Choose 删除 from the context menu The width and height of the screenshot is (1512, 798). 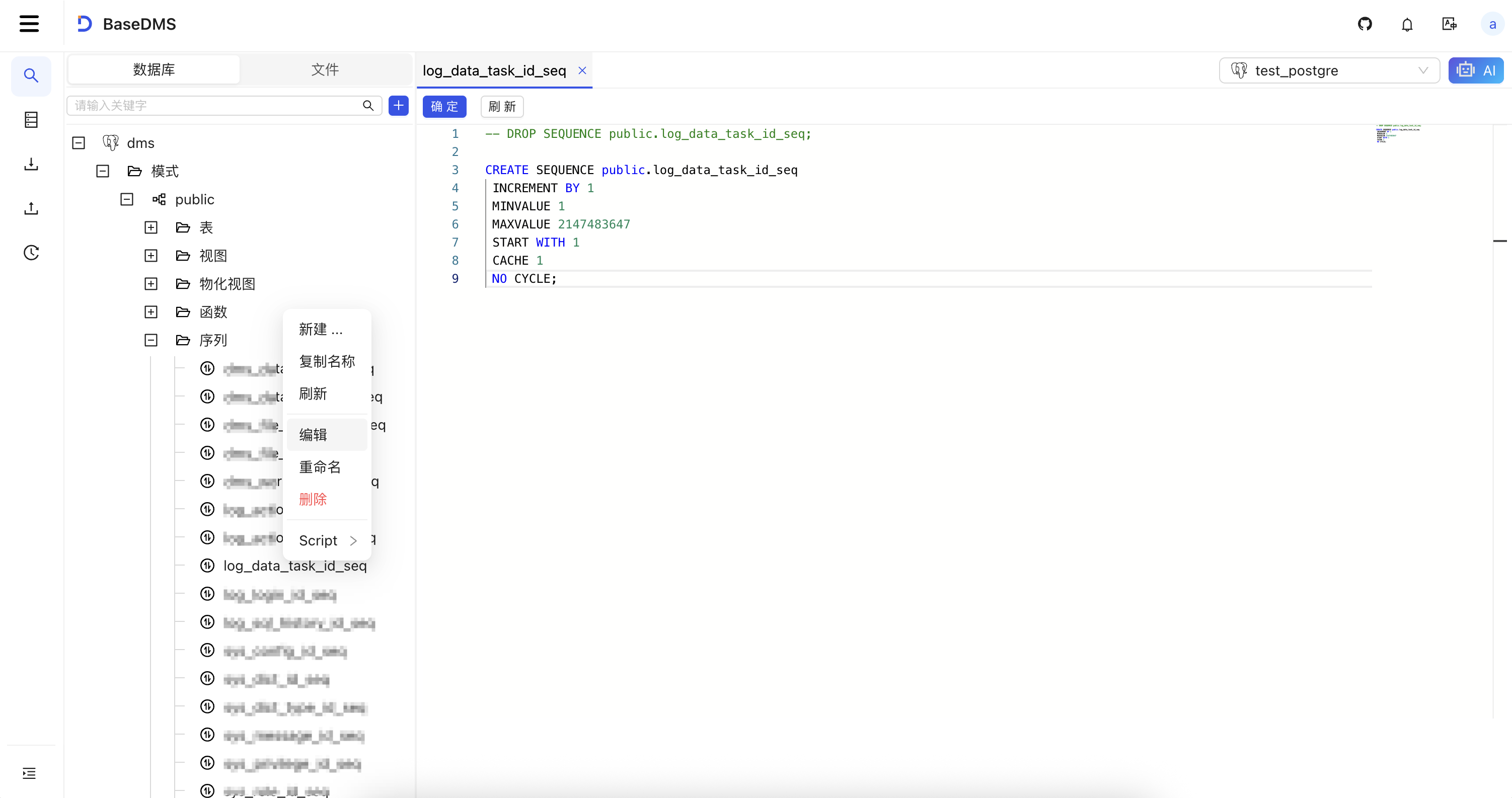(x=314, y=499)
